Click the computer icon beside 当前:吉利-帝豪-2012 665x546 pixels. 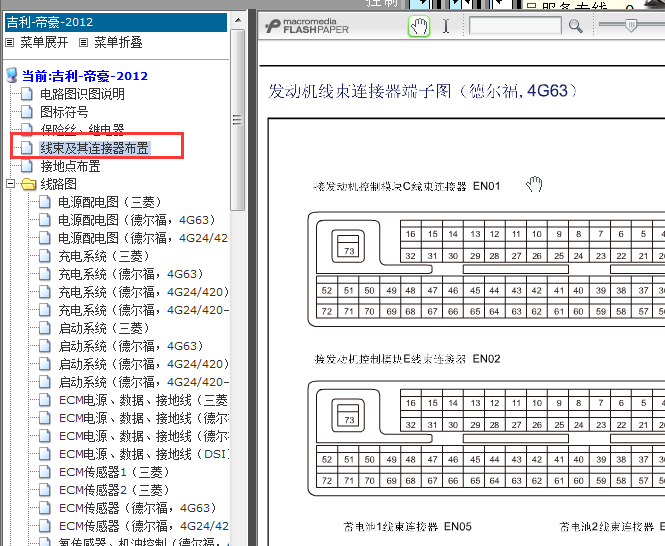pos(12,76)
